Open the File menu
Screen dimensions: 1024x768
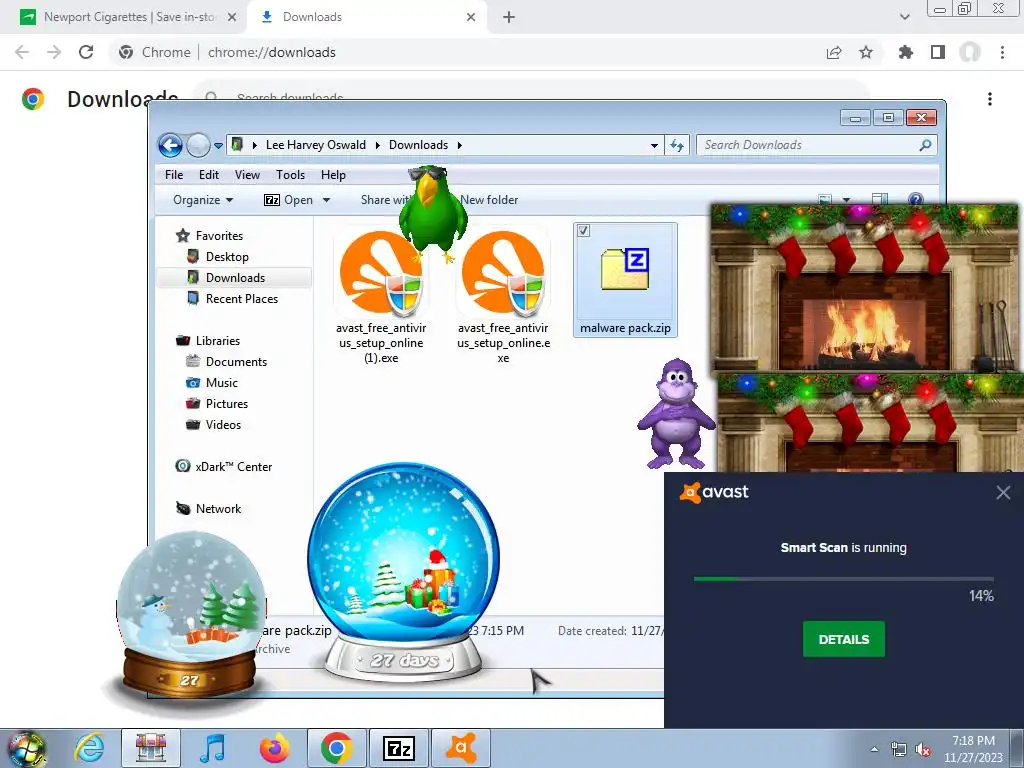coord(174,174)
